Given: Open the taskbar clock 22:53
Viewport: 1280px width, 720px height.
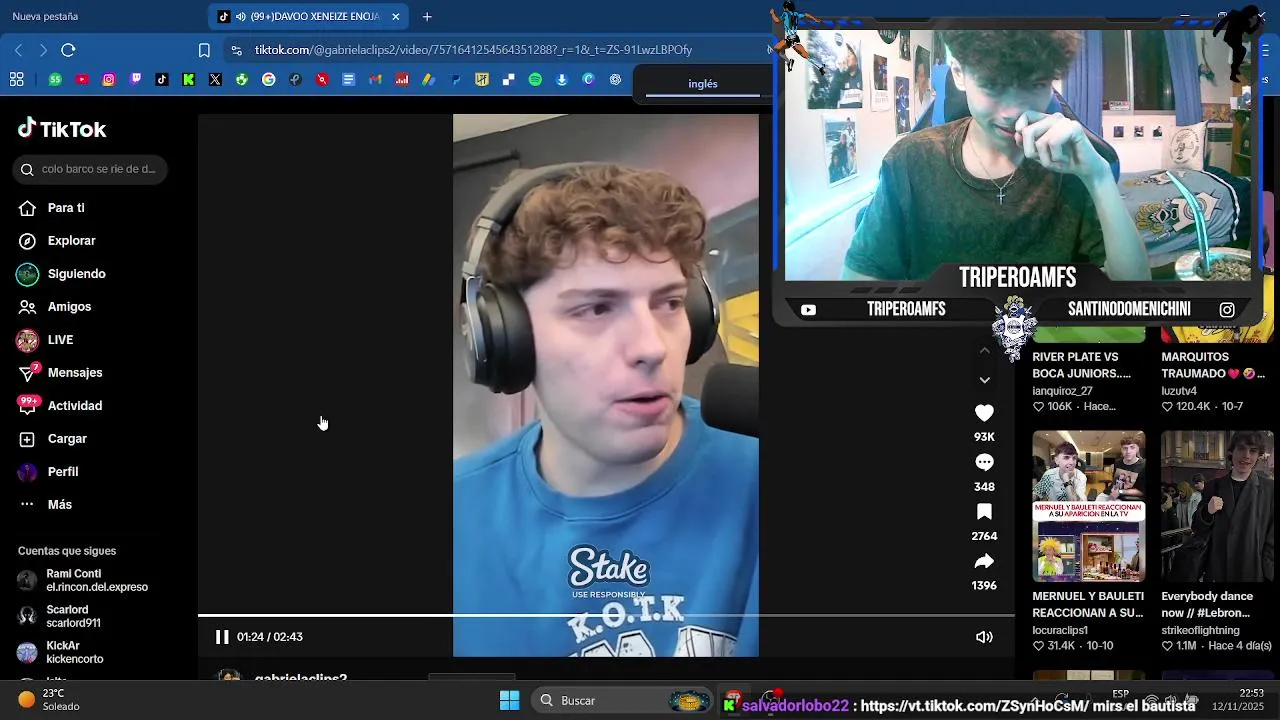Looking at the screenshot, I should pyautogui.click(x=1238, y=699).
